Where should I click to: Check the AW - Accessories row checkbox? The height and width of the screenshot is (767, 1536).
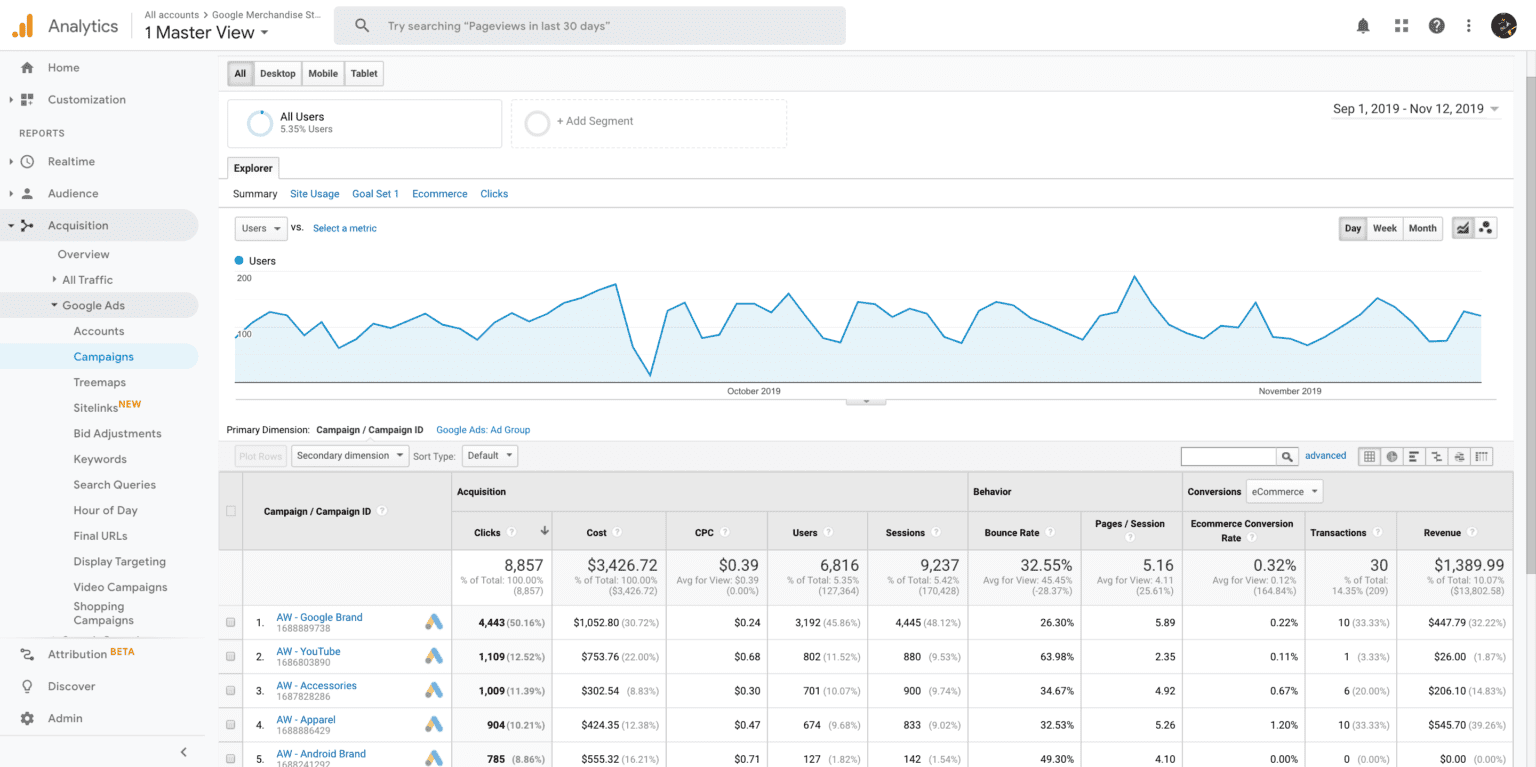[x=231, y=690]
